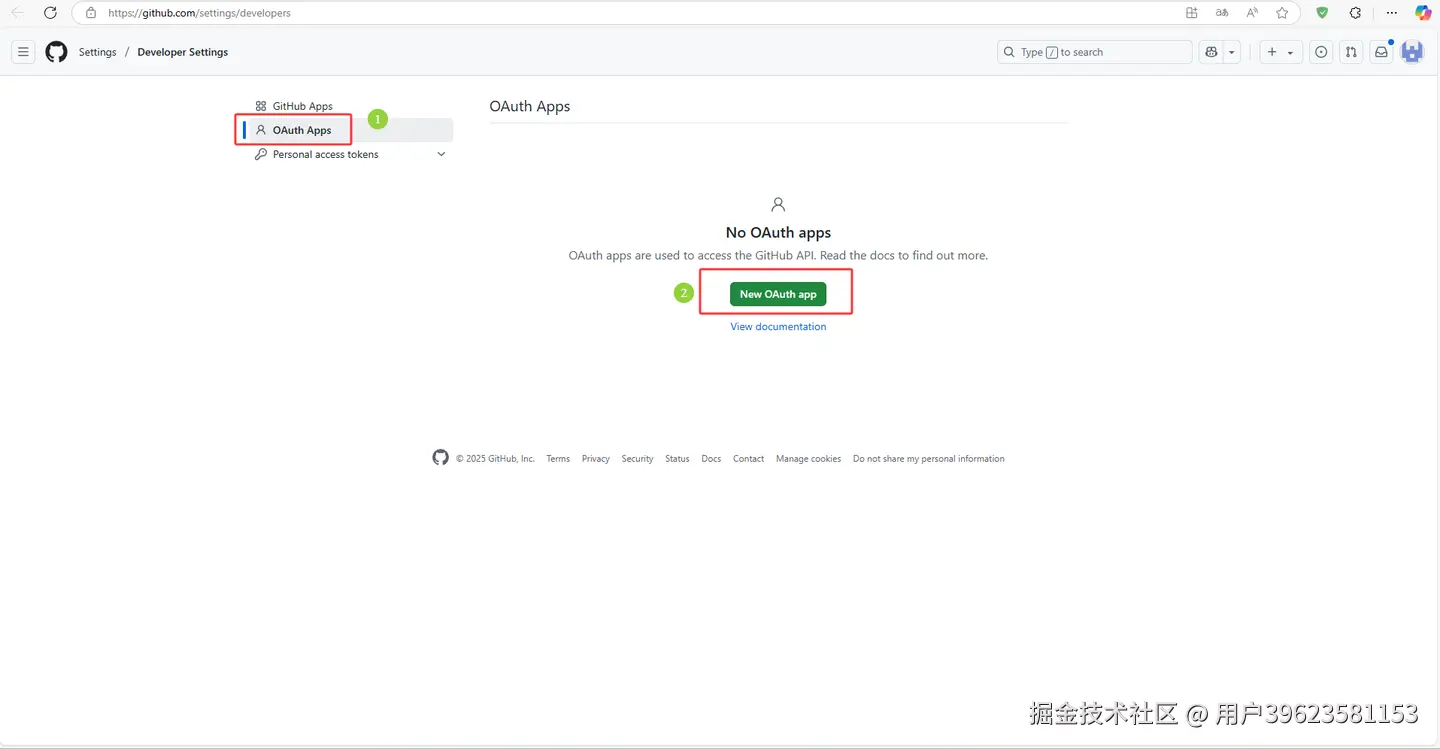Click Do not share my personal information

tap(929, 459)
